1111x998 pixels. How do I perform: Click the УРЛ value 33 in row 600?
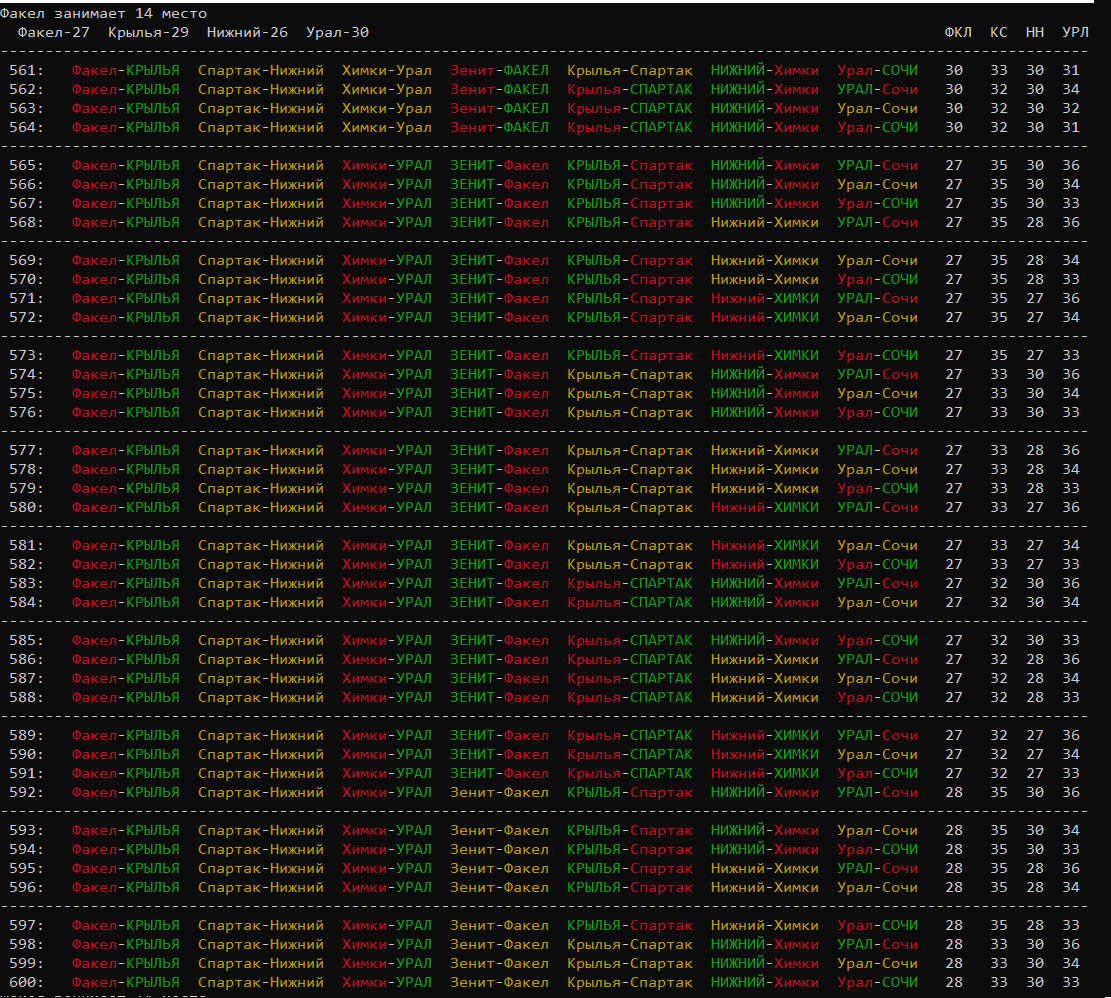coord(1071,982)
